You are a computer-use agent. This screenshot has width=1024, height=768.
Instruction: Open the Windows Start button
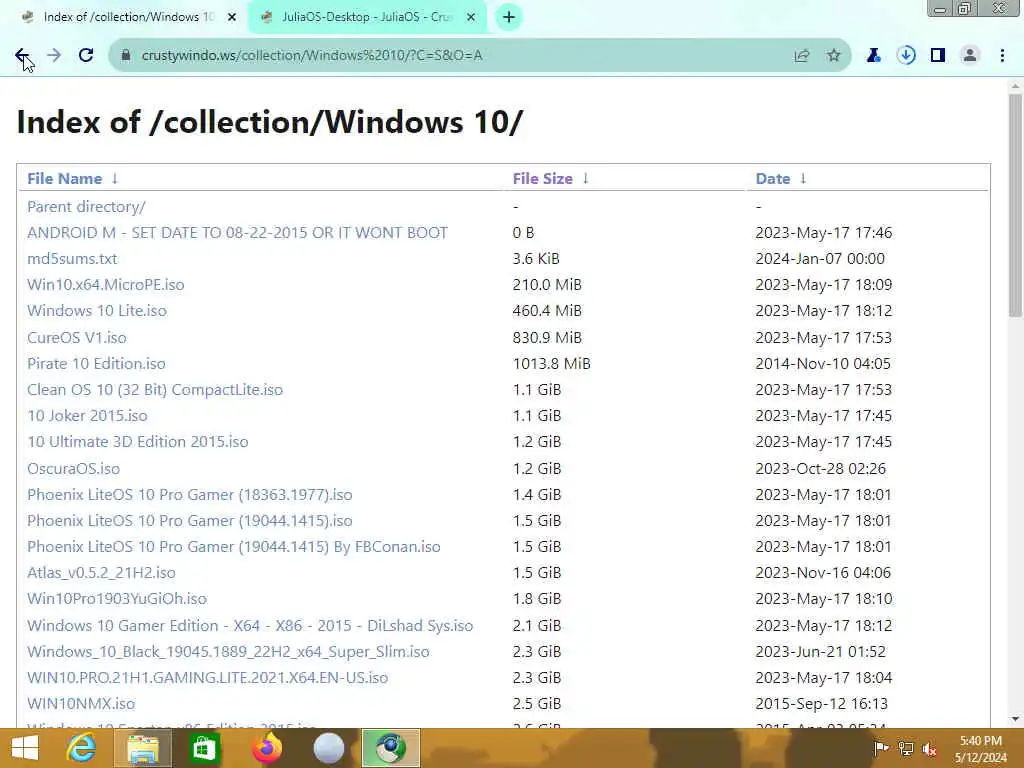click(25, 748)
